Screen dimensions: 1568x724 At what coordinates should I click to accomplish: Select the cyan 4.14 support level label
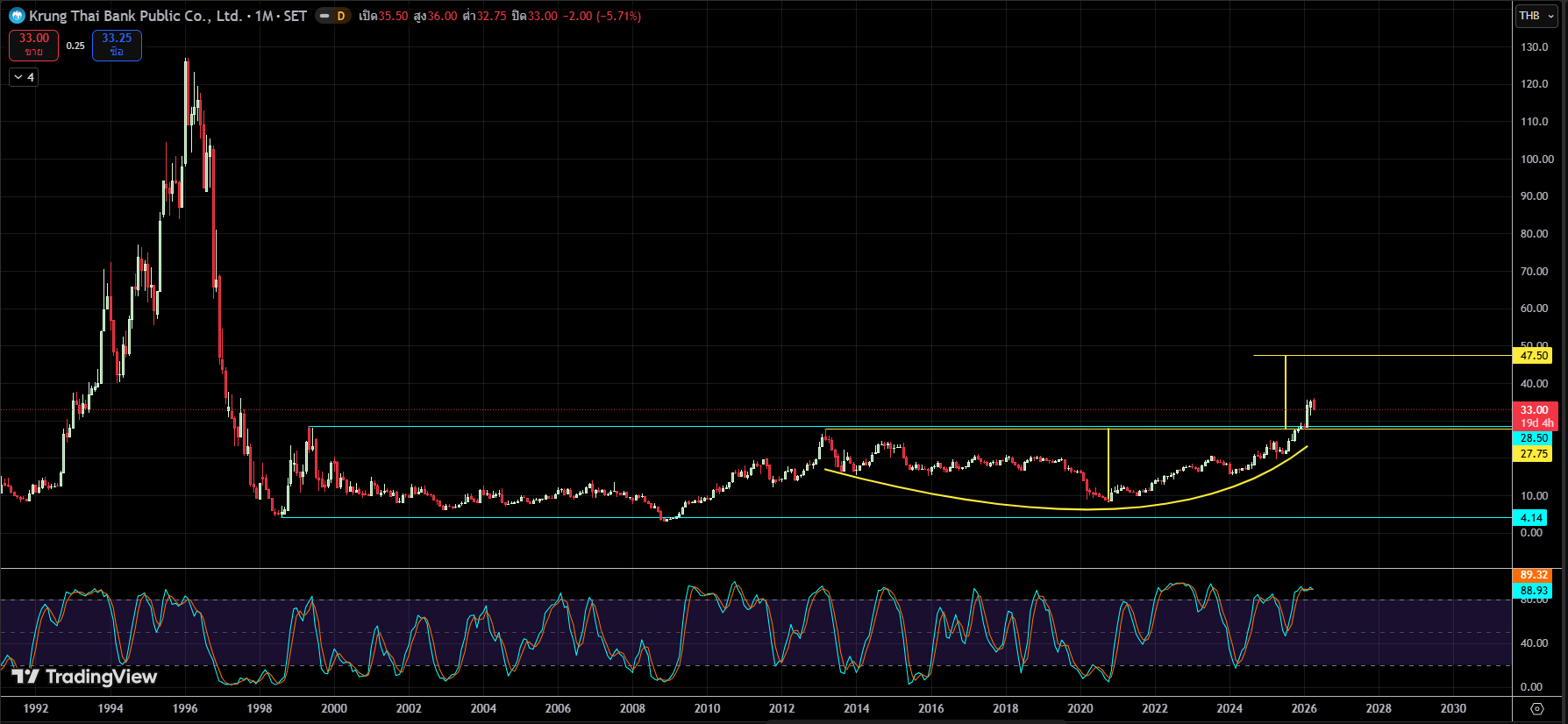coord(1531,518)
